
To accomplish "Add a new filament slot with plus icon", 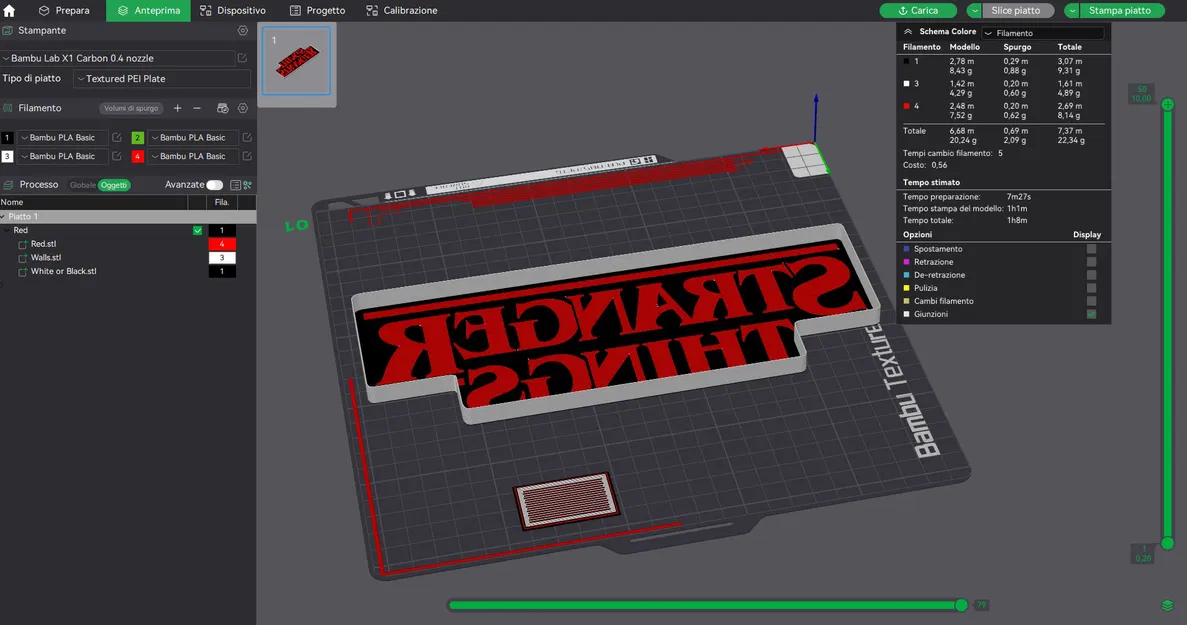I will pos(177,108).
